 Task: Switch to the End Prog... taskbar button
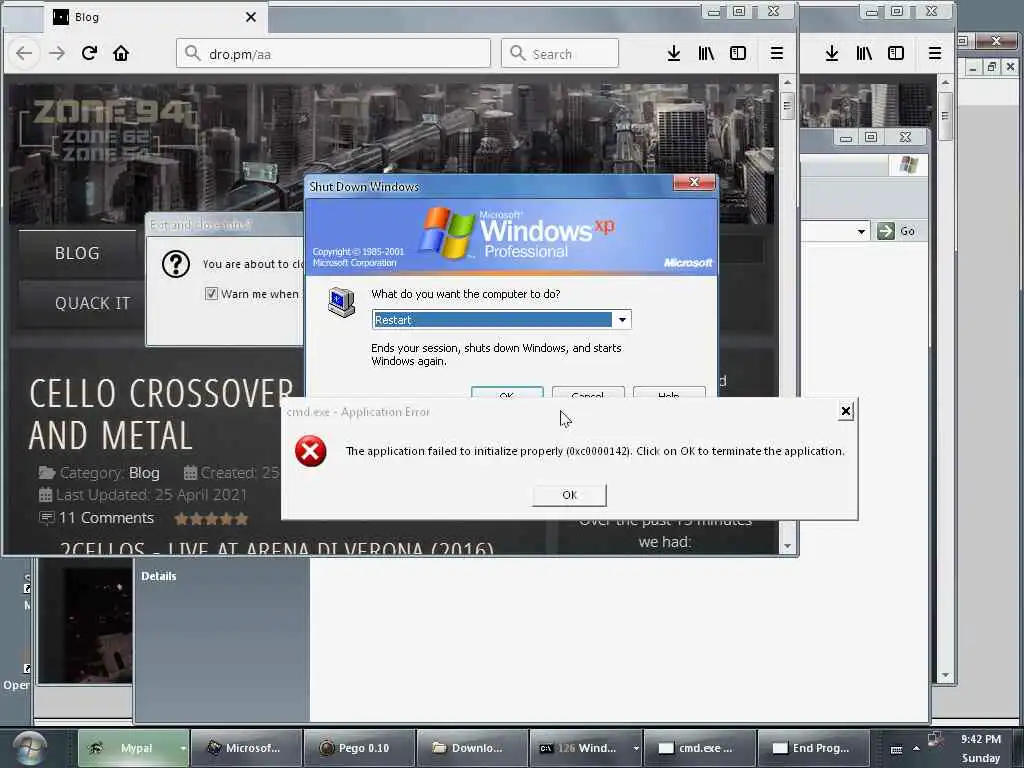pos(812,748)
